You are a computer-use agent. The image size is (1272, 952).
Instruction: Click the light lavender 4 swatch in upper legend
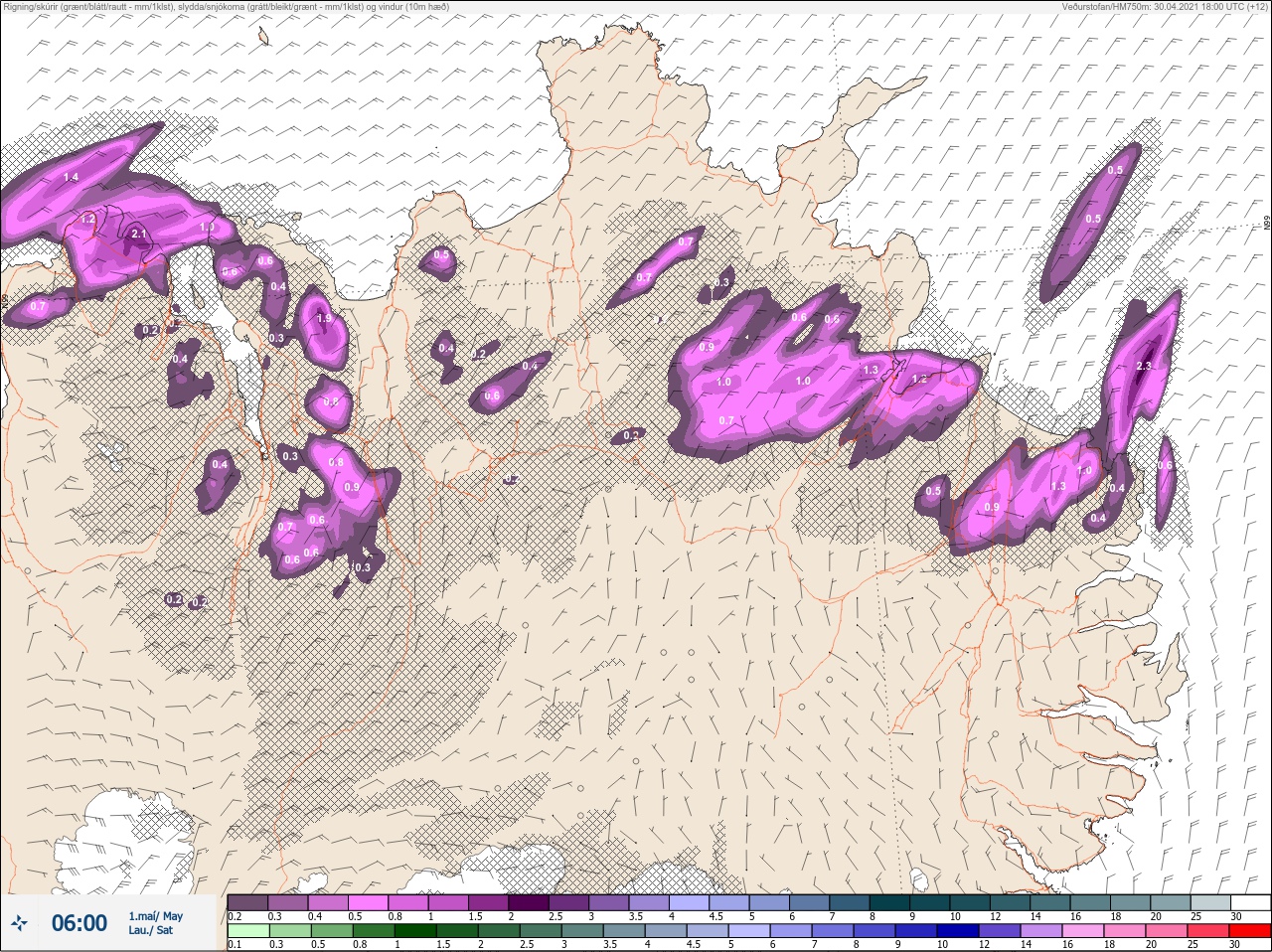pos(691,902)
